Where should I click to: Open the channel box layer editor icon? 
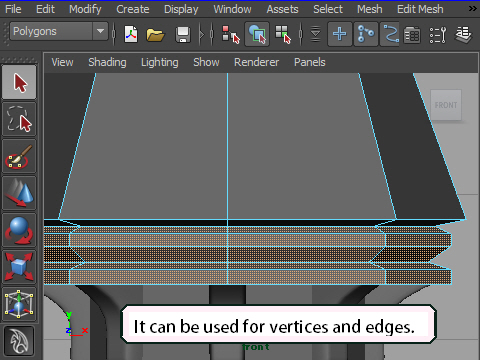point(464,35)
